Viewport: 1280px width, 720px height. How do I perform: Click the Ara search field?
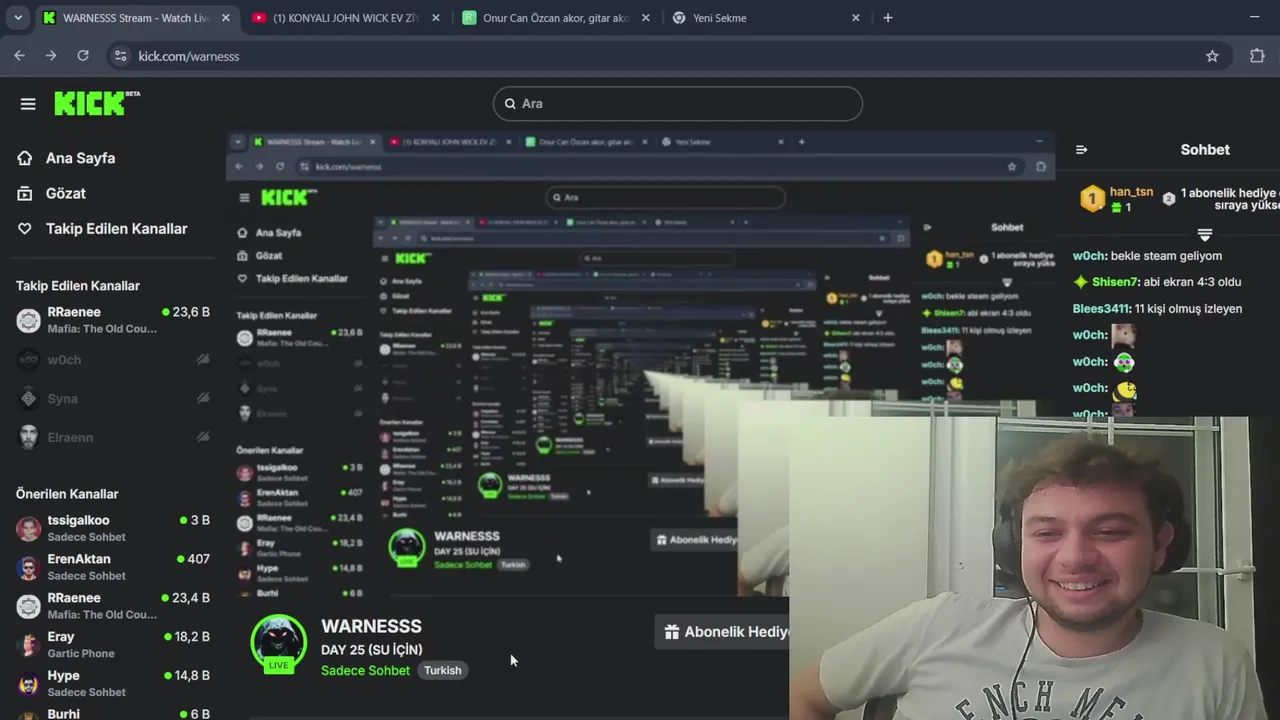click(x=677, y=103)
